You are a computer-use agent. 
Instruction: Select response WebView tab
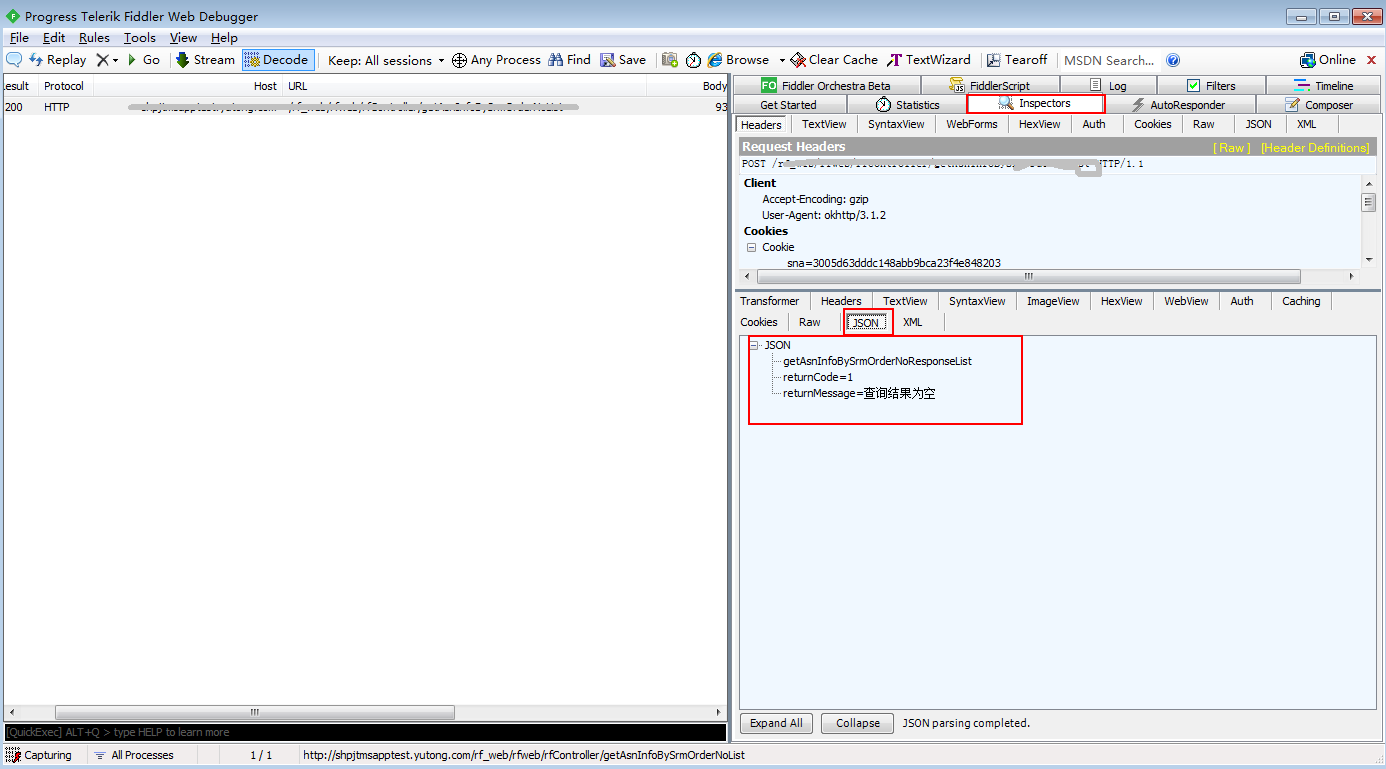[x=1186, y=301]
